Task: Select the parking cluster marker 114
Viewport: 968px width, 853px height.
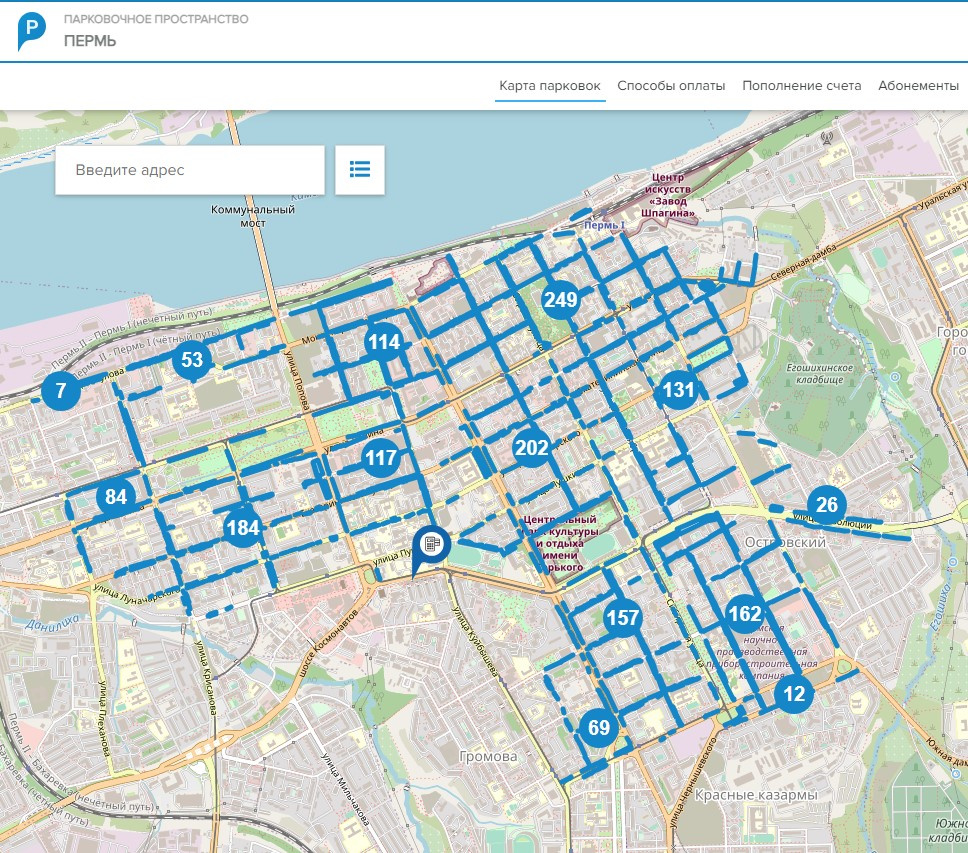Action: point(384,343)
